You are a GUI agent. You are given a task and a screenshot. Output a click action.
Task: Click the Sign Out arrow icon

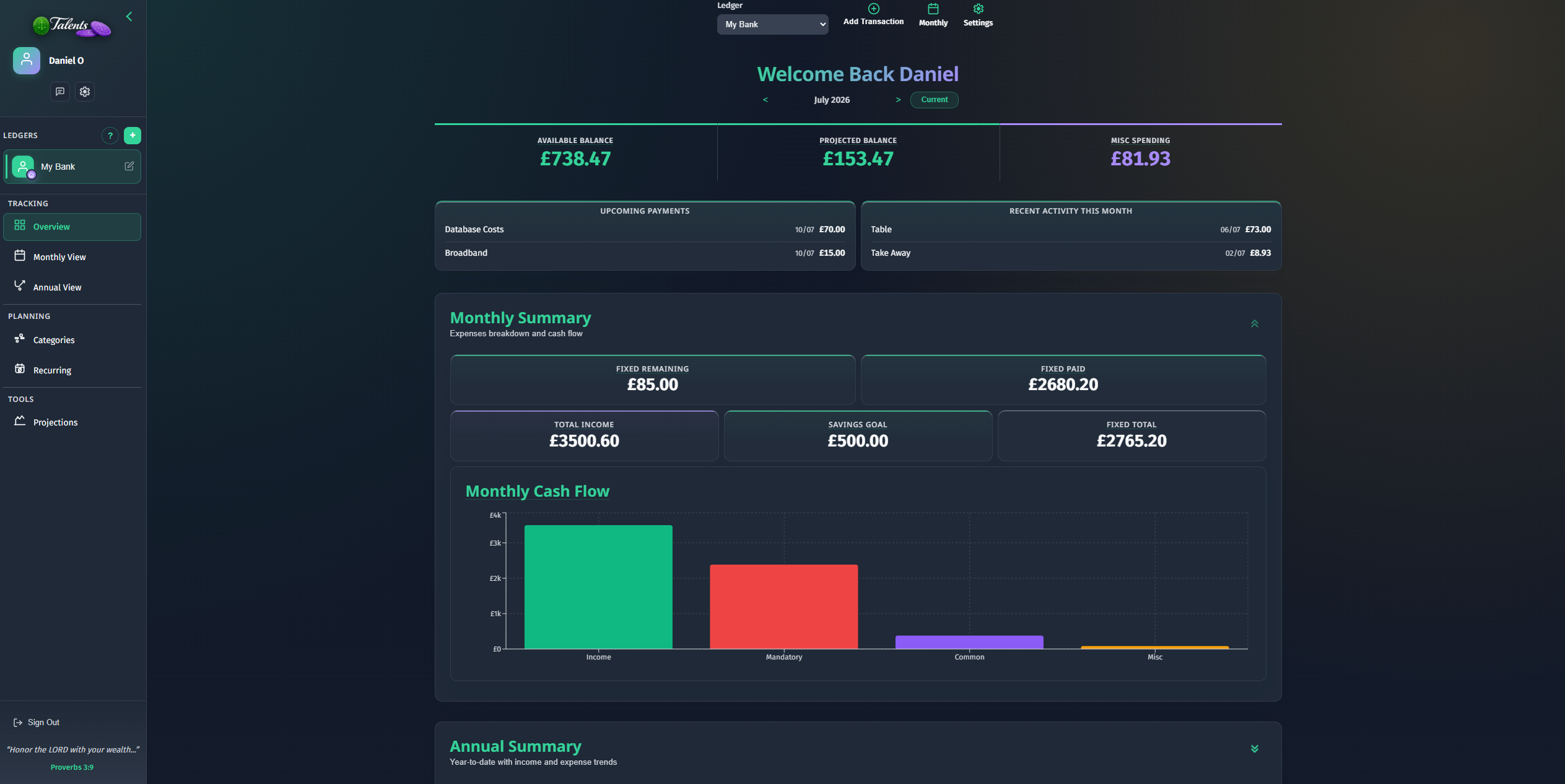pyautogui.click(x=18, y=723)
